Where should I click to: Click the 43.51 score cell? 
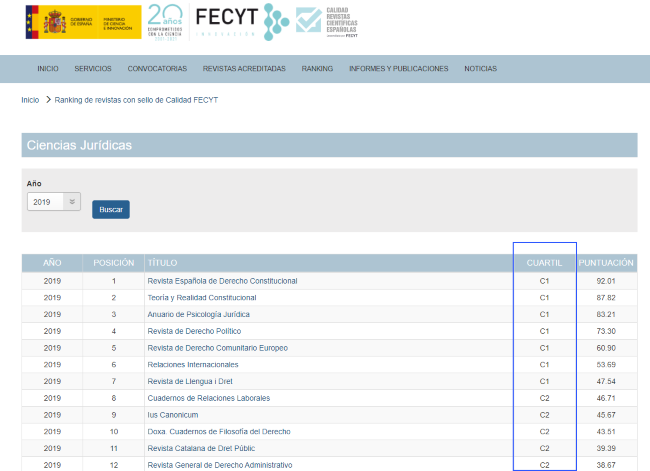[x=606, y=432]
